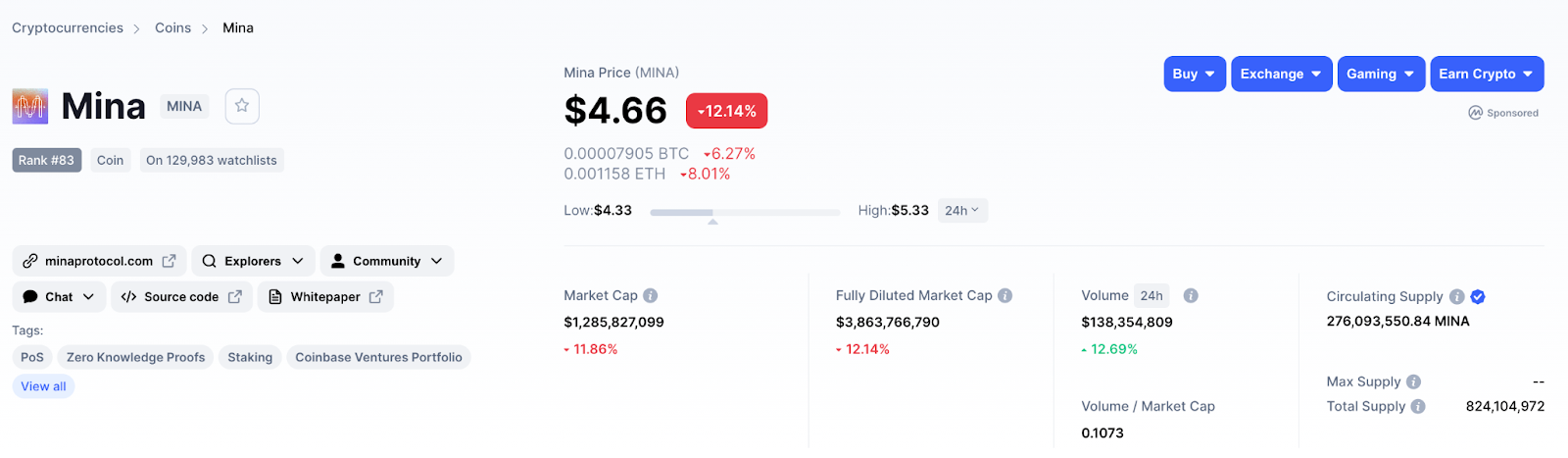The height and width of the screenshot is (458, 1568).
Task: Open the Exchange menu button
Action: pos(1281,74)
